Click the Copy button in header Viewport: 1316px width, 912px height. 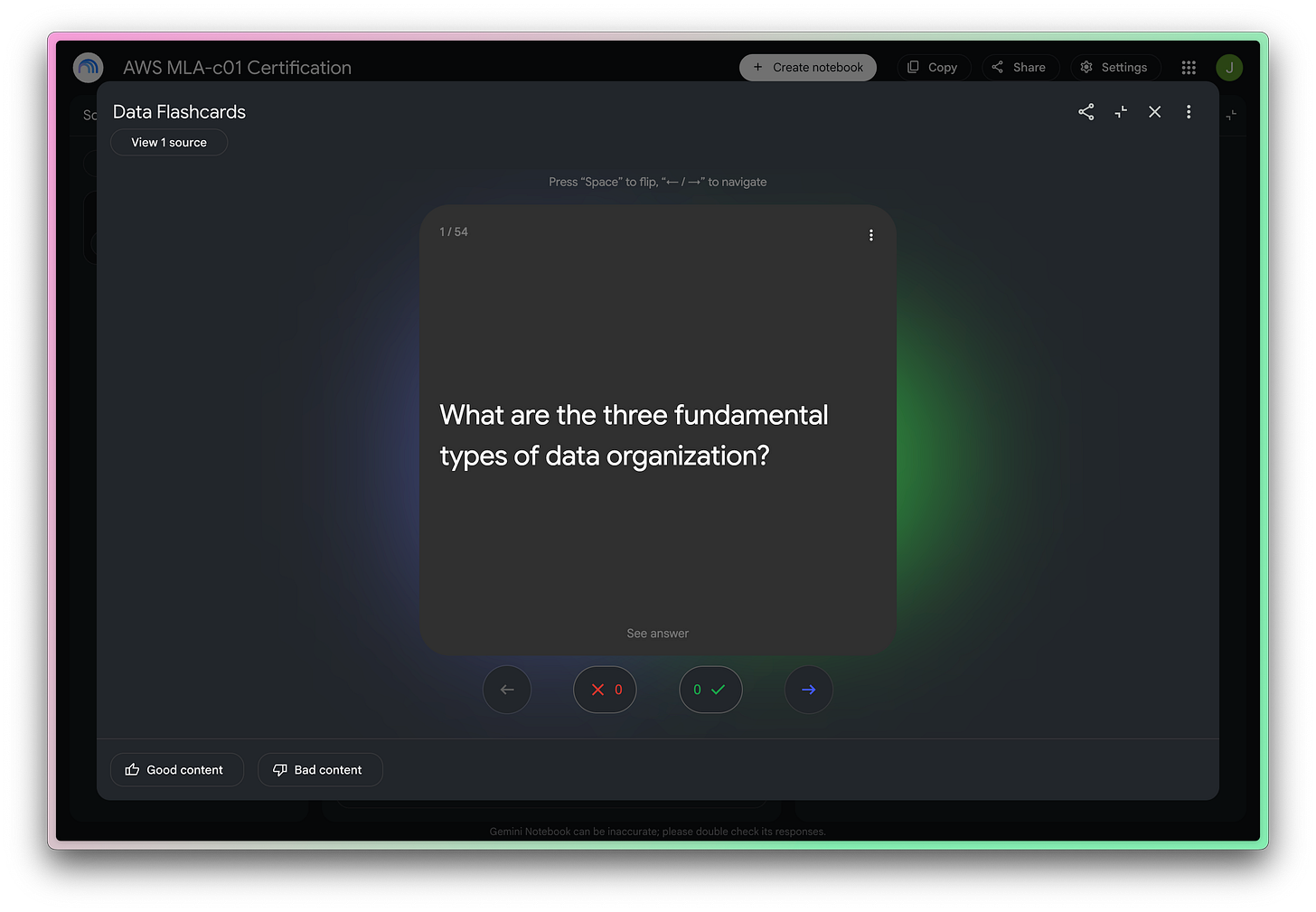coord(934,68)
